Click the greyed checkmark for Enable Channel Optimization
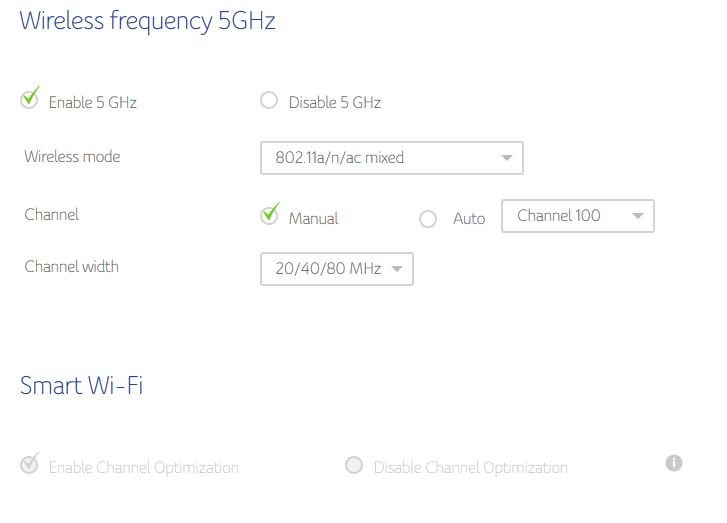Screen dimensions: 727x523 pyautogui.click(x=30, y=464)
